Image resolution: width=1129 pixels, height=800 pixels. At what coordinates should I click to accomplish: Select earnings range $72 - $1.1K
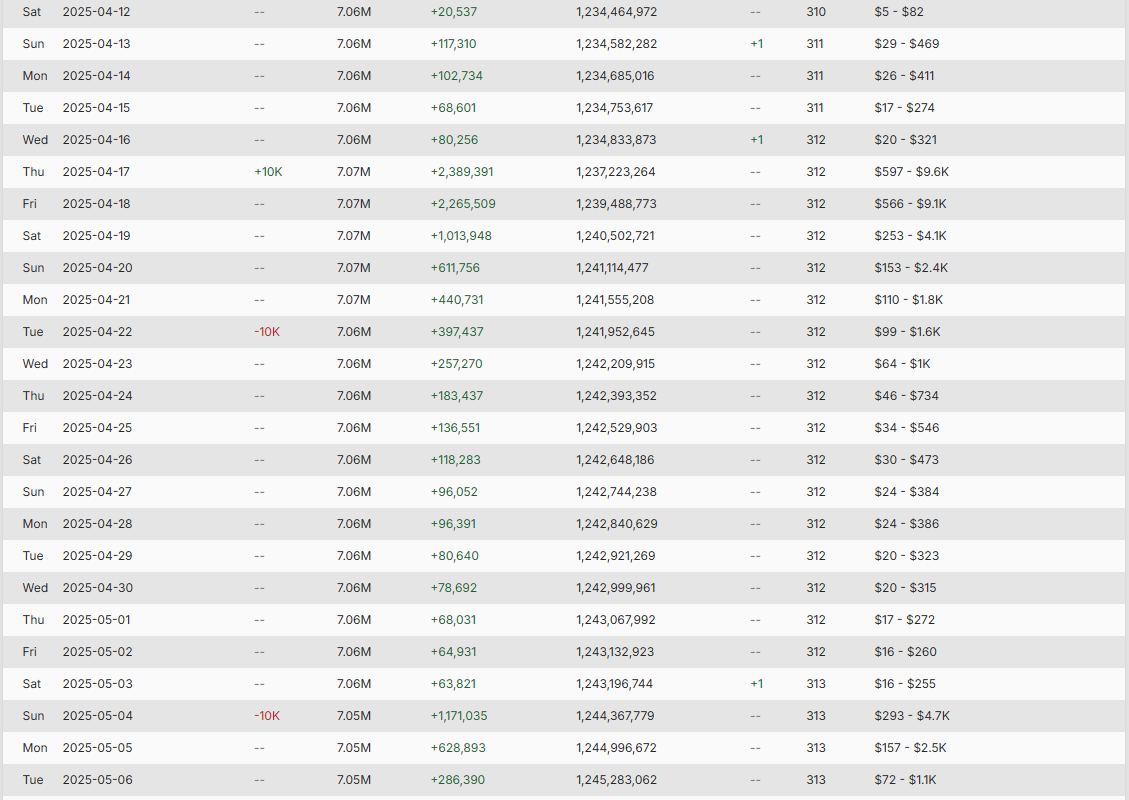tap(905, 780)
